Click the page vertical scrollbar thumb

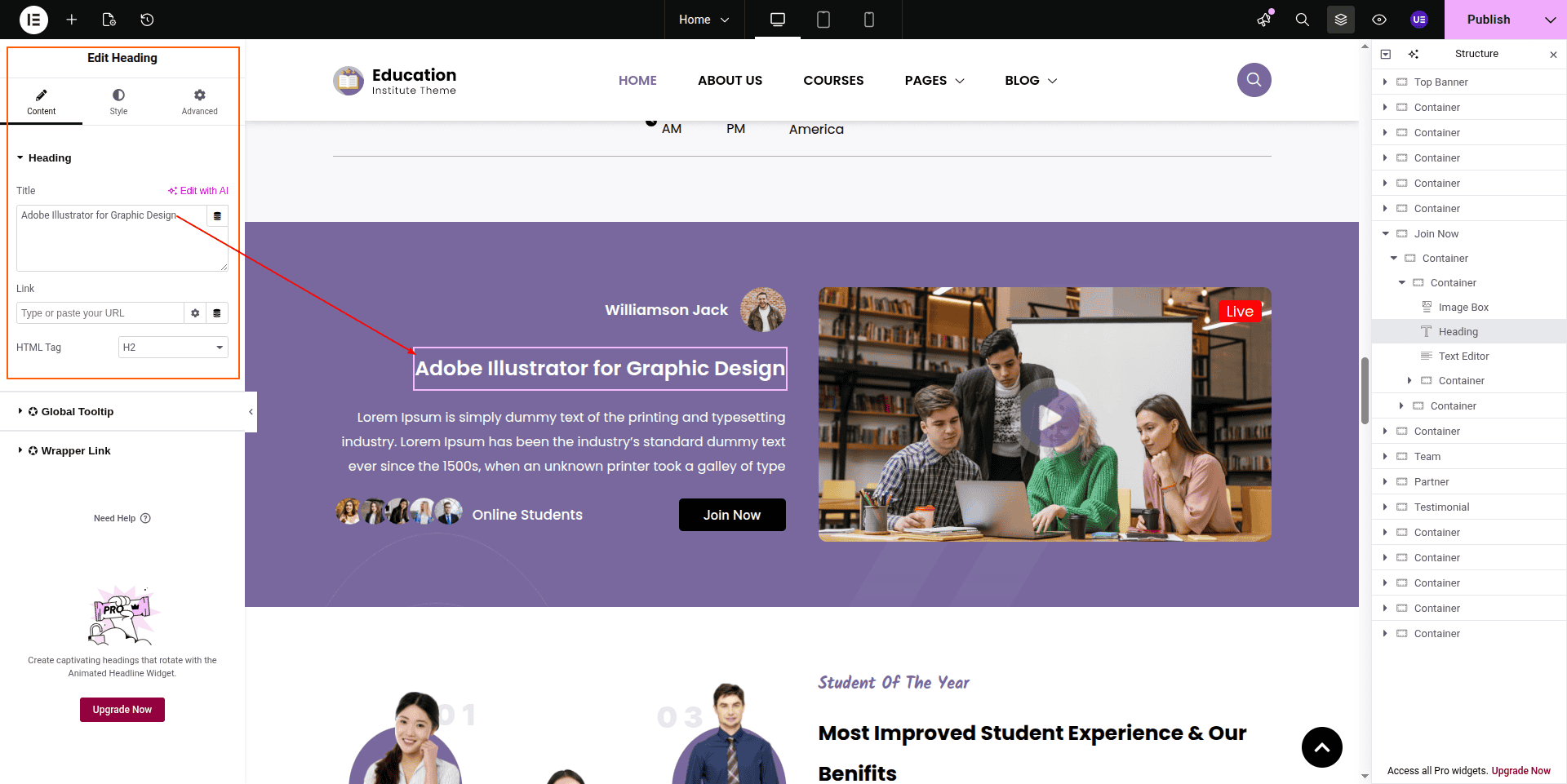[1365, 390]
